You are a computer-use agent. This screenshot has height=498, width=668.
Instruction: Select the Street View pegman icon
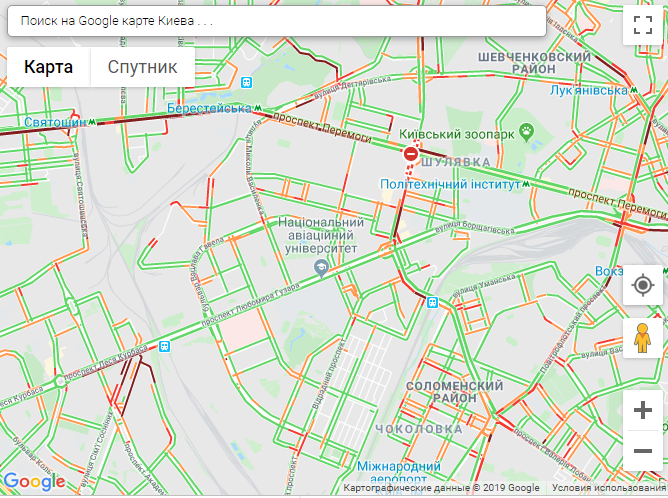click(x=643, y=338)
